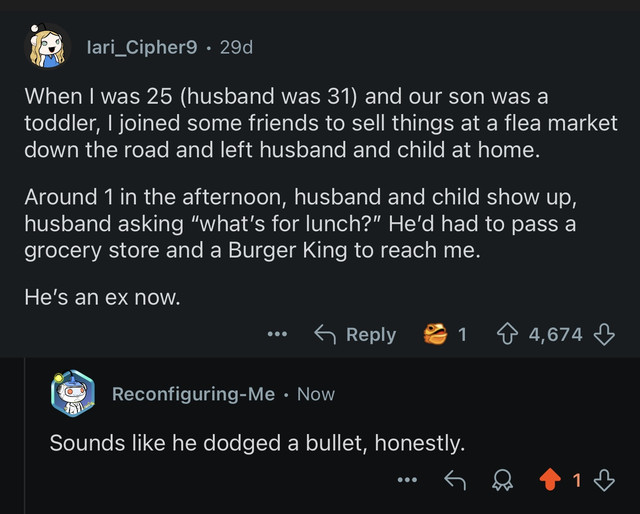This screenshot has width=640, height=514.
Task: Give award to Reconfiguring-Me's reply
Action: (502, 480)
